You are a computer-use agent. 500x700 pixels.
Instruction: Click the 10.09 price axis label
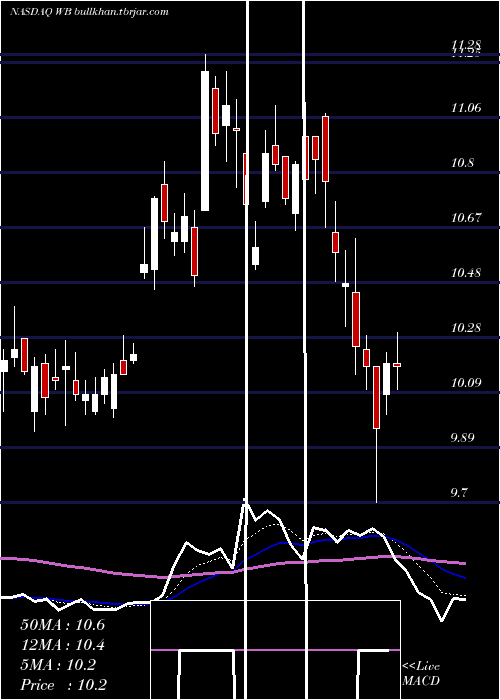pos(466,383)
